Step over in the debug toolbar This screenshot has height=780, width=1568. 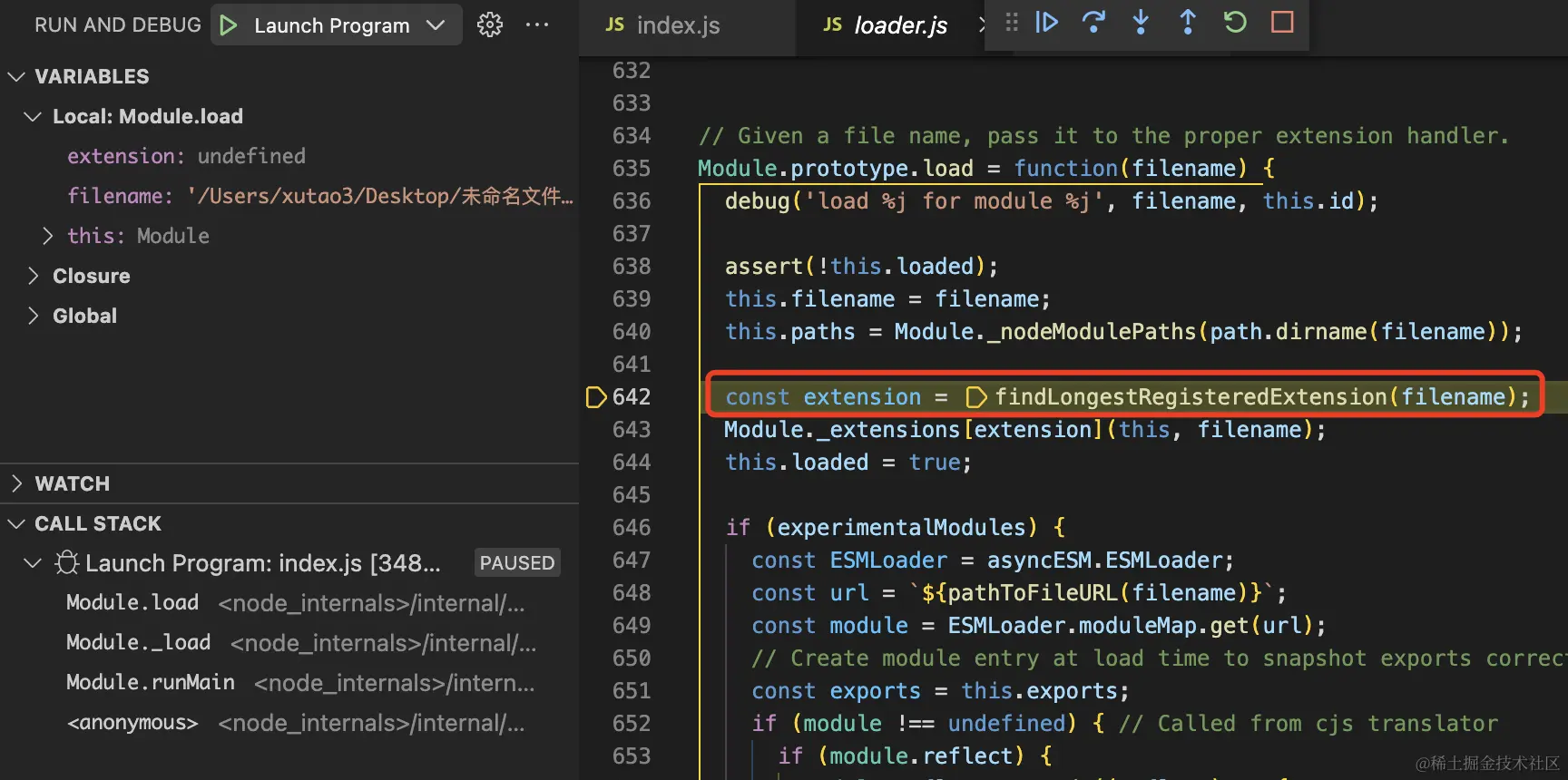click(1094, 22)
